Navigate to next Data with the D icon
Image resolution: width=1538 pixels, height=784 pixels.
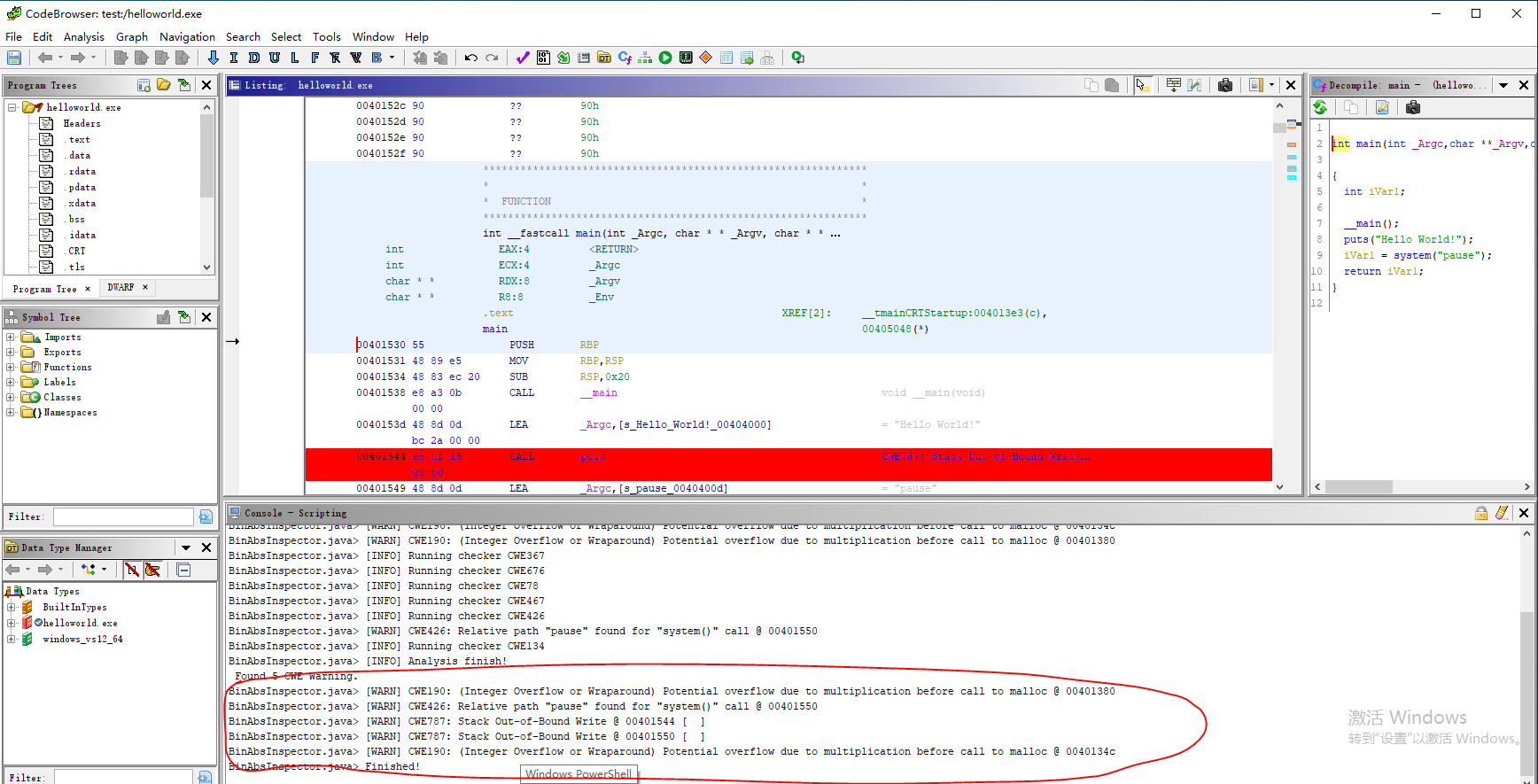pyautogui.click(x=254, y=58)
